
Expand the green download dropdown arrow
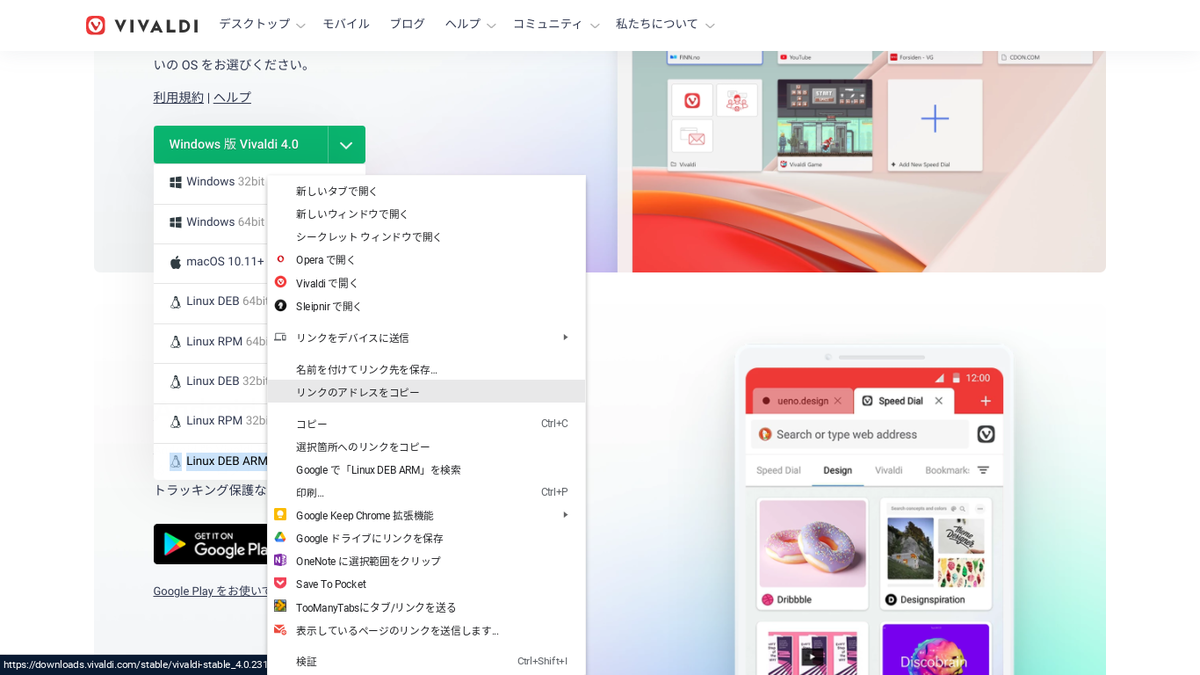(x=346, y=145)
